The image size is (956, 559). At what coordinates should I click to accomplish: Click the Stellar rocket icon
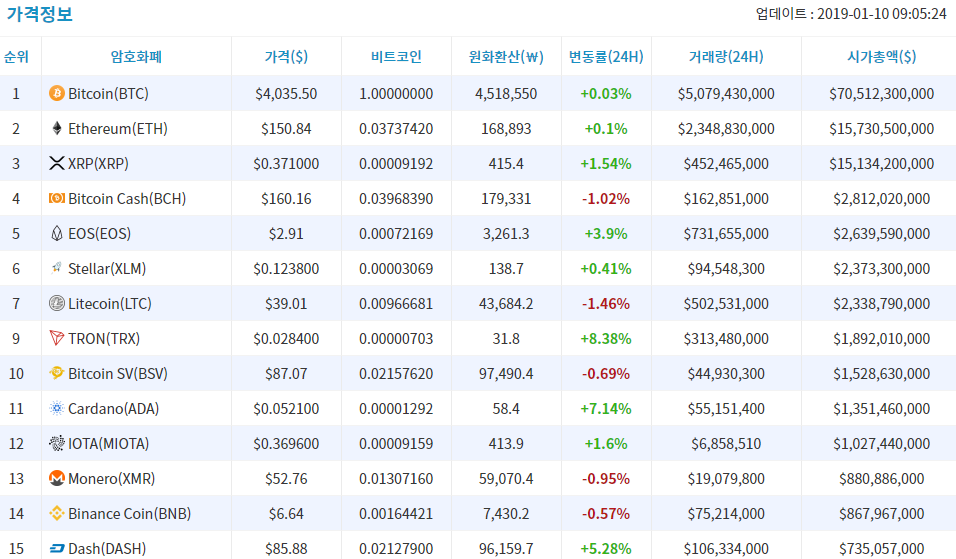[x=57, y=268]
